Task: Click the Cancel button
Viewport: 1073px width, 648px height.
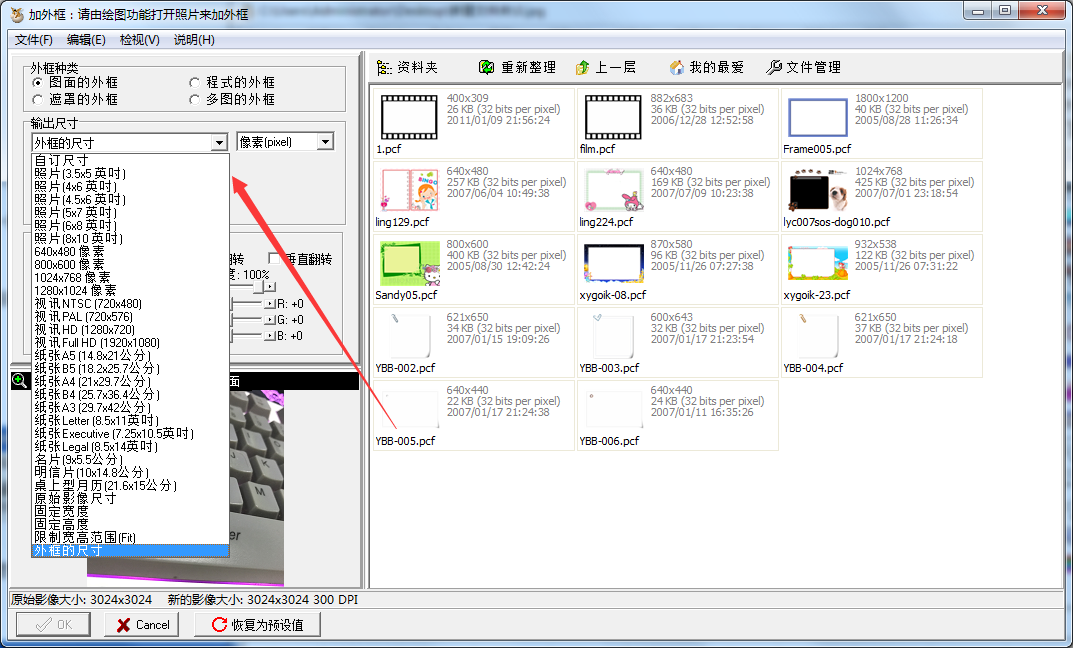Action: coord(141,624)
